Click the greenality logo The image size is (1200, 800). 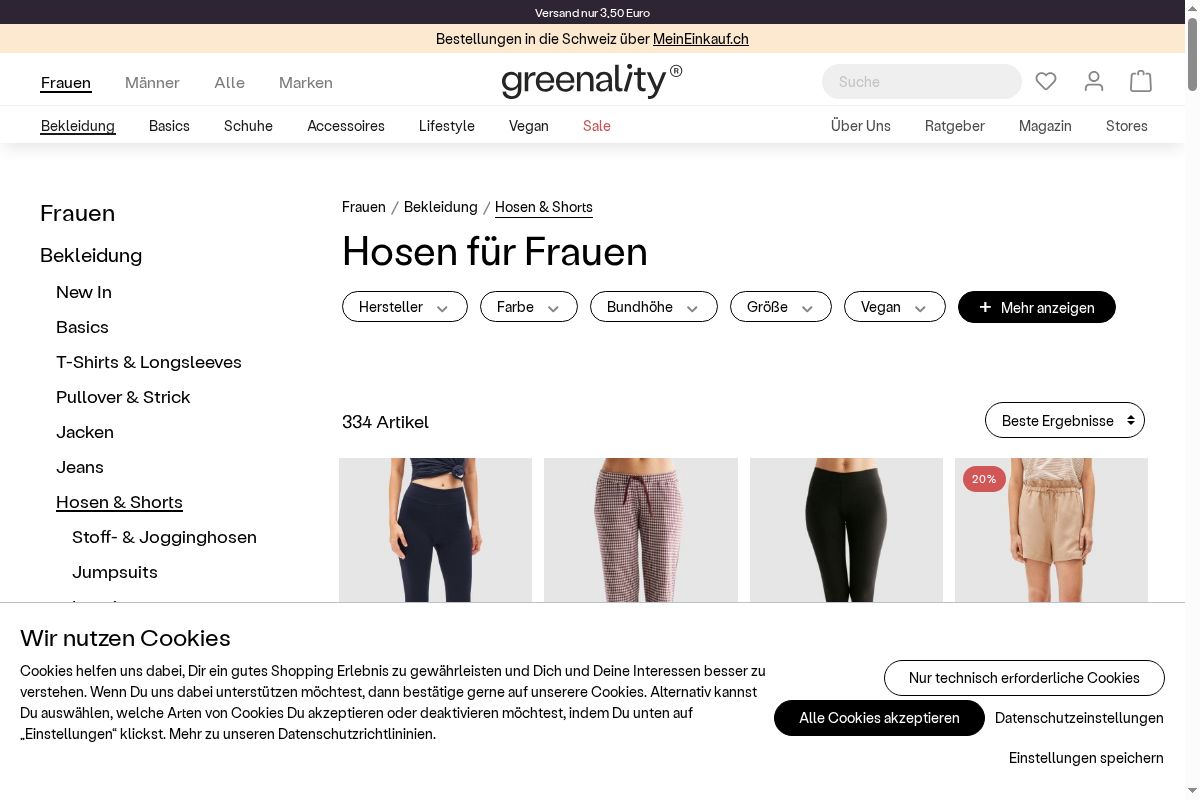tap(592, 81)
